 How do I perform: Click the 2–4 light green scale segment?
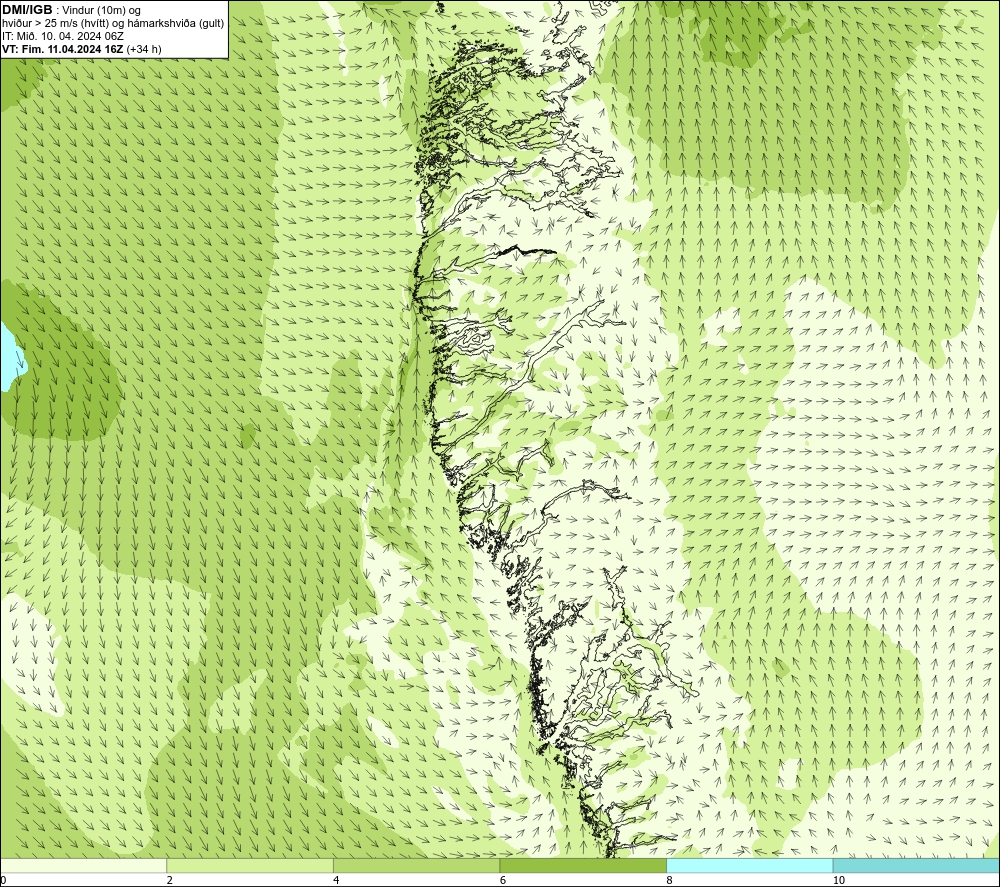tap(250, 865)
